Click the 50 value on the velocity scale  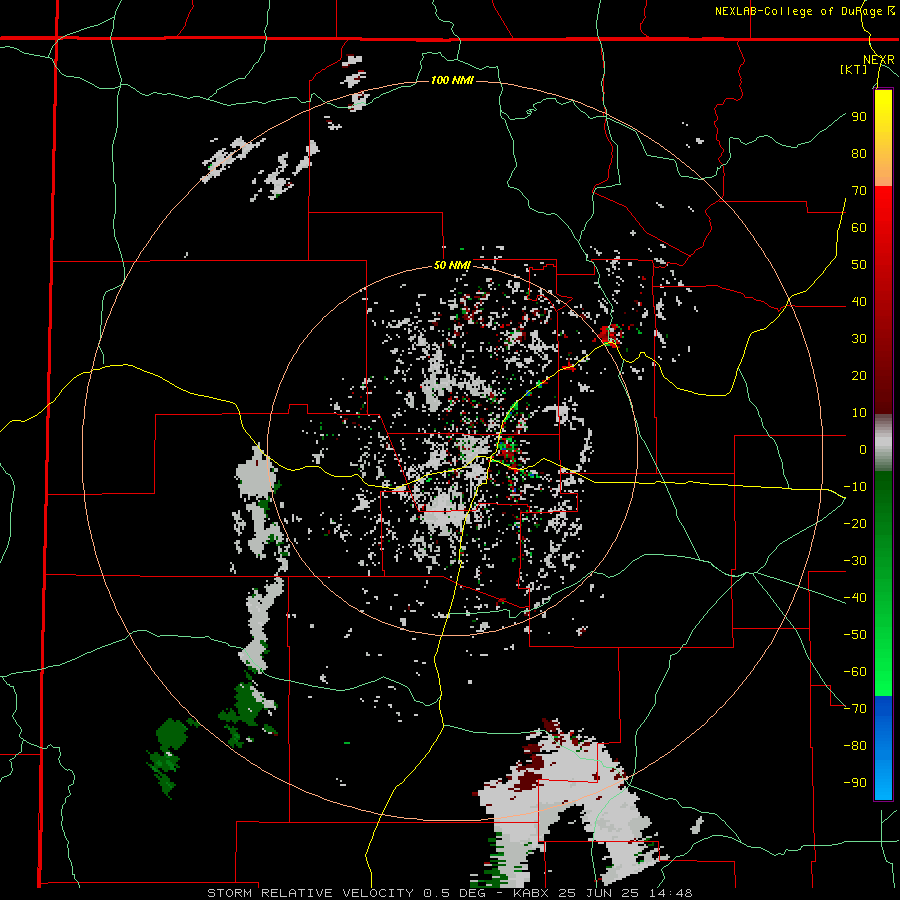pos(859,265)
